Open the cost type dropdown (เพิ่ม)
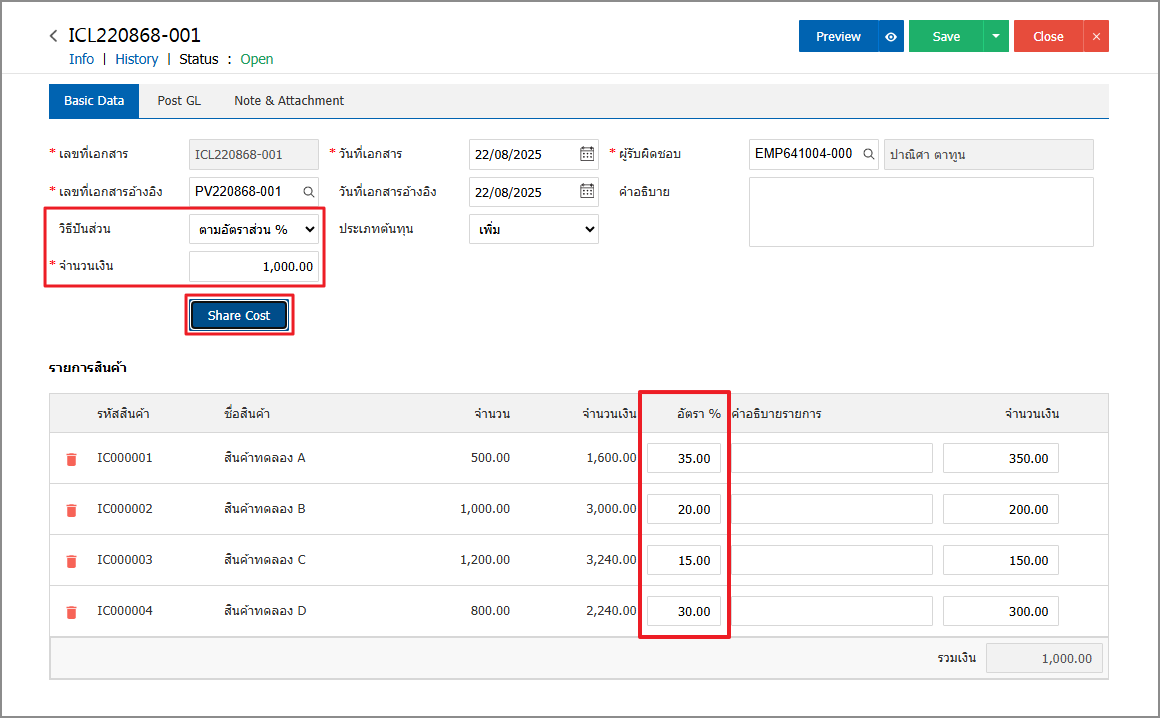1160x718 pixels. point(533,229)
